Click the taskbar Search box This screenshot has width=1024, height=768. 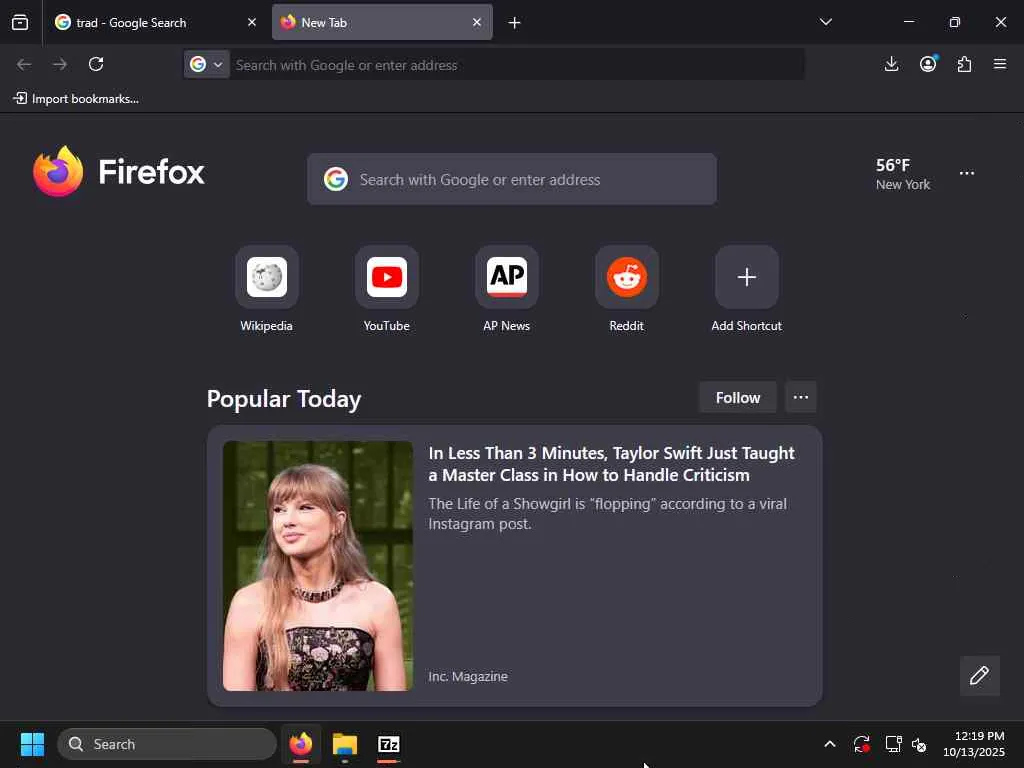(x=167, y=744)
